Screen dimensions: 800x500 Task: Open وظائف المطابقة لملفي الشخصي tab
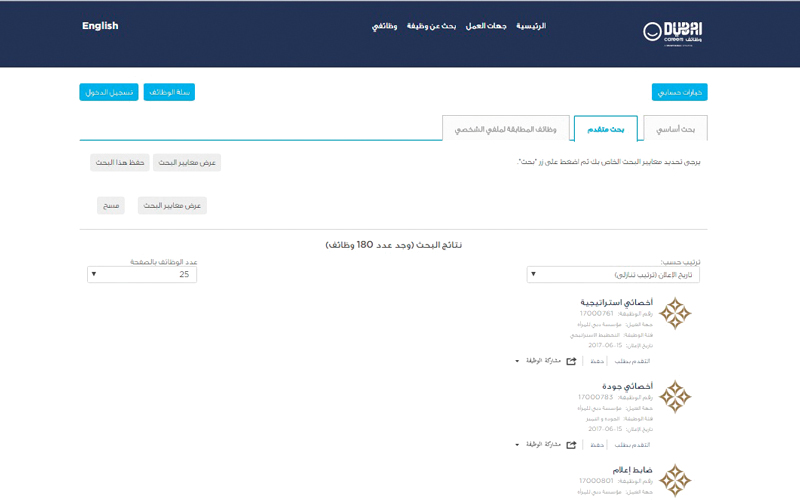pos(506,129)
